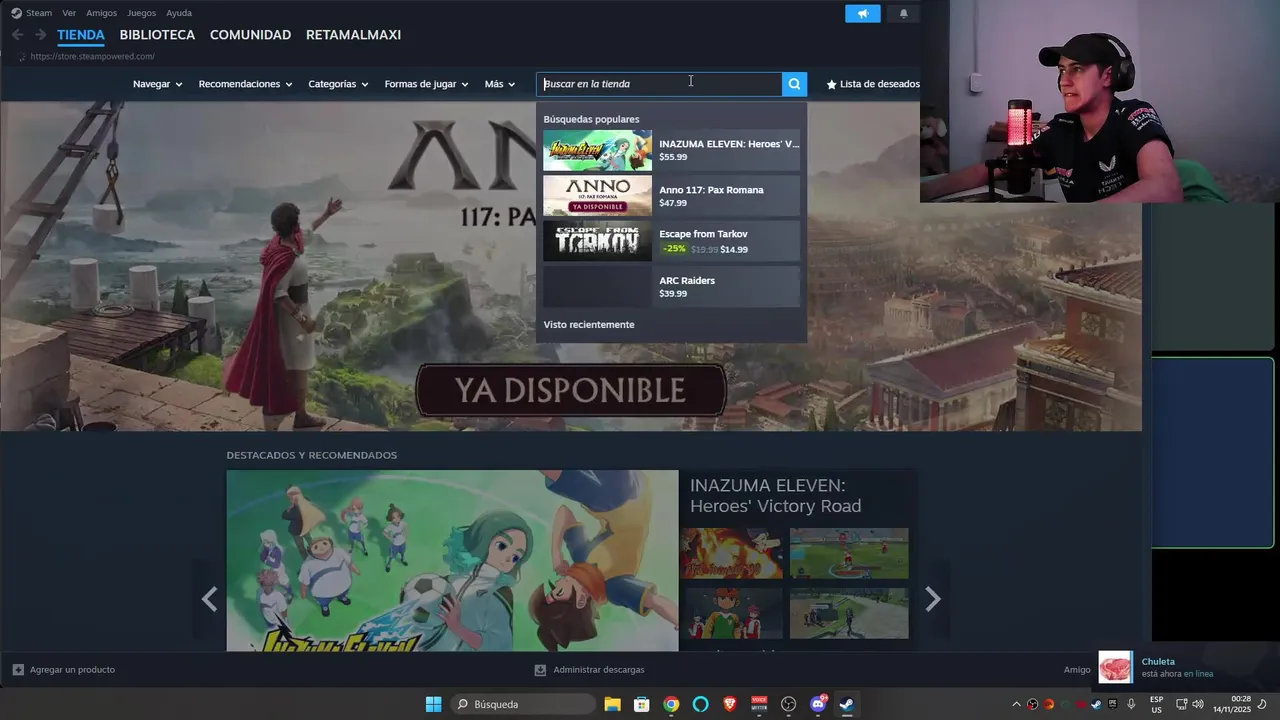The height and width of the screenshot is (720, 1280).
Task: Select ARC Raiders suggestion
Action: (671, 287)
